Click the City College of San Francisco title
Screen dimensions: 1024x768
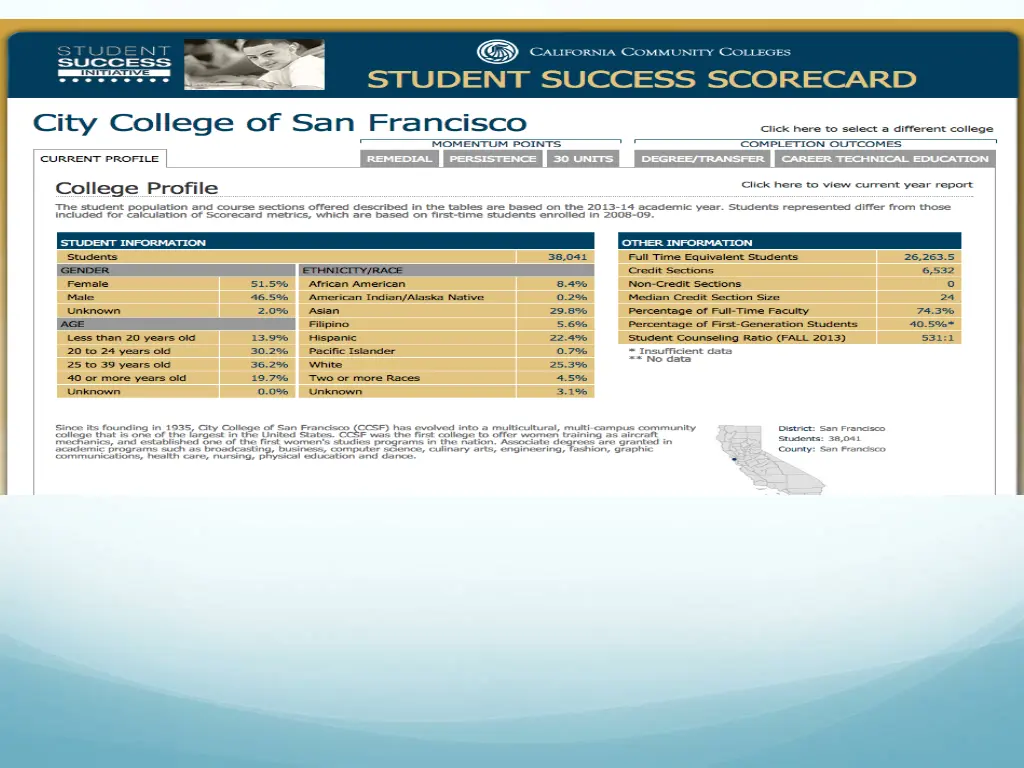[x=280, y=122]
